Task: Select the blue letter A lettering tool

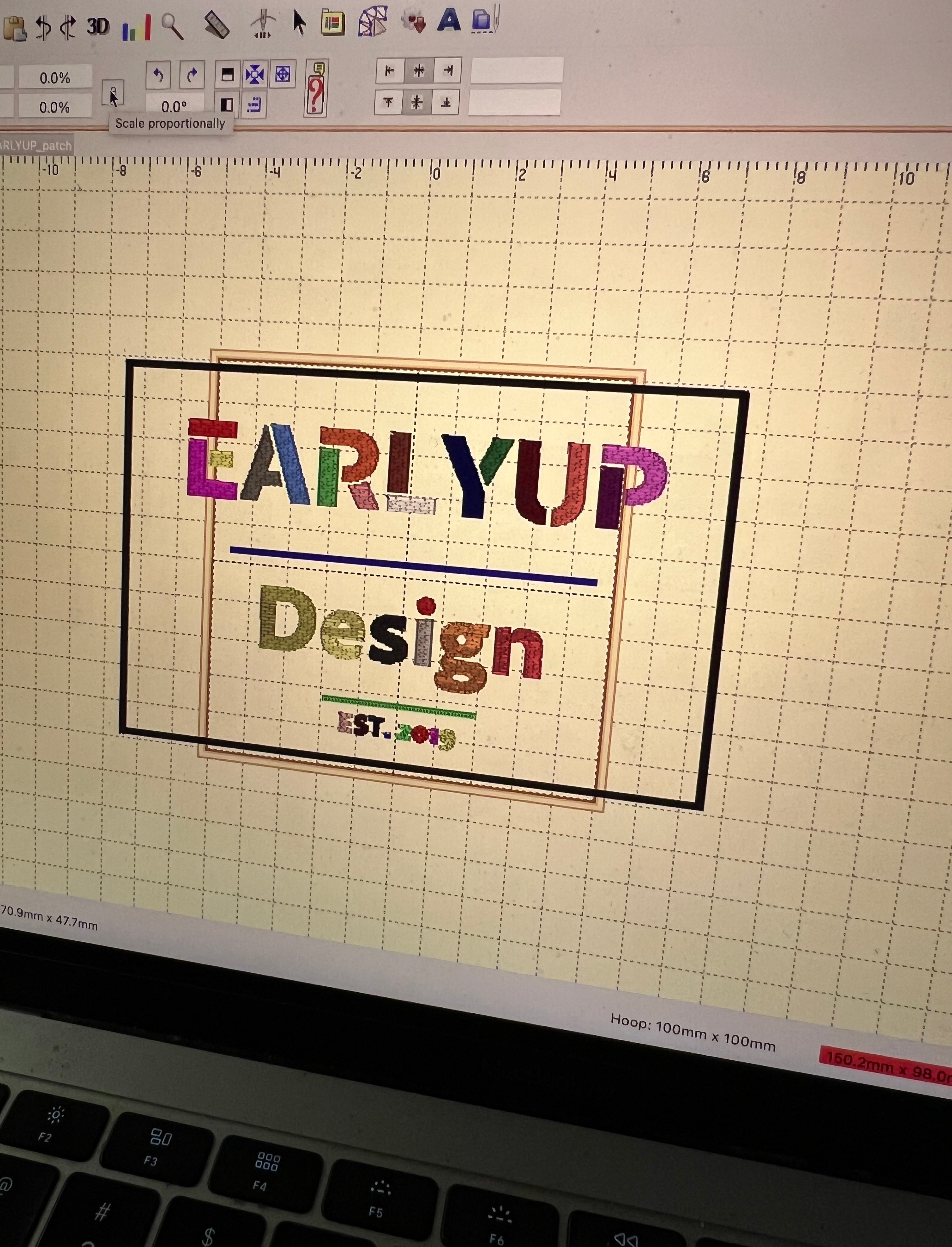Action: pos(449,20)
